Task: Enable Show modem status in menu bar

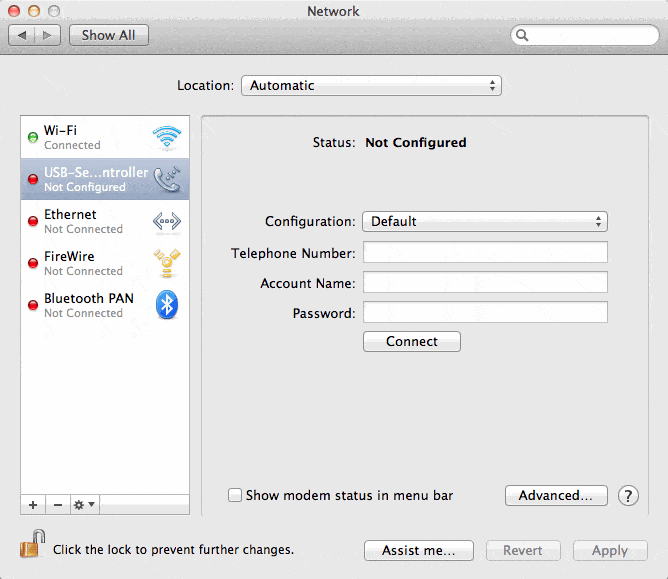Action: [235, 495]
